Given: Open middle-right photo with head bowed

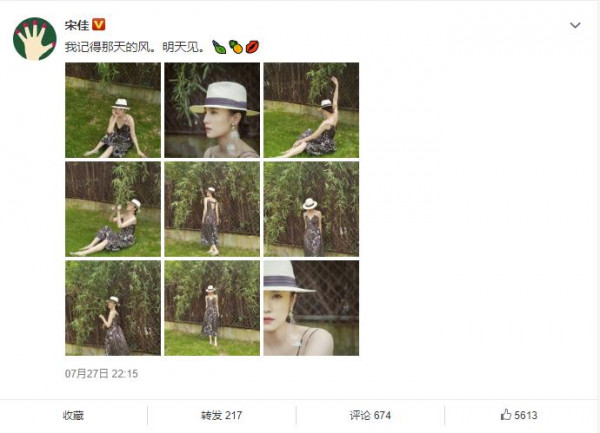Looking at the screenshot, I should coord(311,209).
